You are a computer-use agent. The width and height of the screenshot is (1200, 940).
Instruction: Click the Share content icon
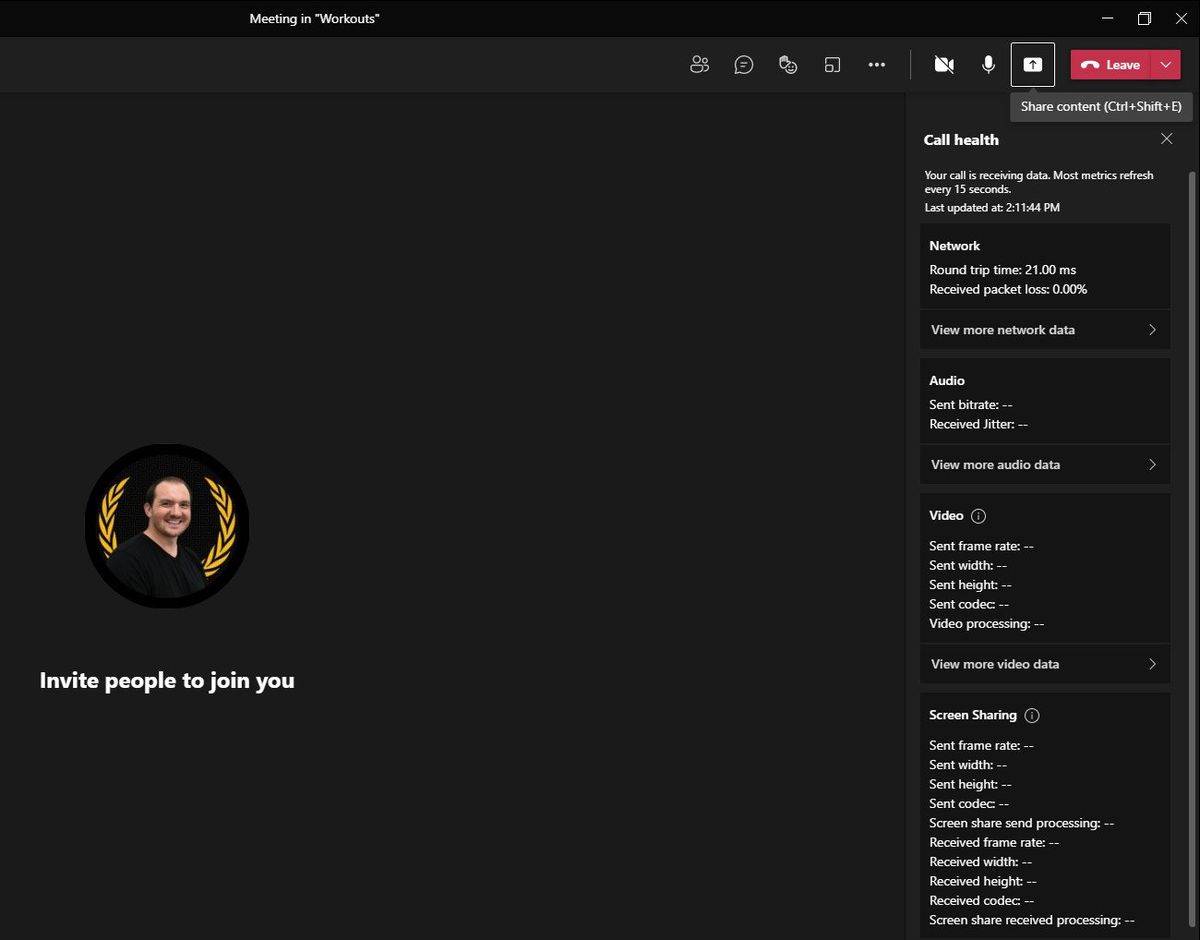(x=1032, y=64)
